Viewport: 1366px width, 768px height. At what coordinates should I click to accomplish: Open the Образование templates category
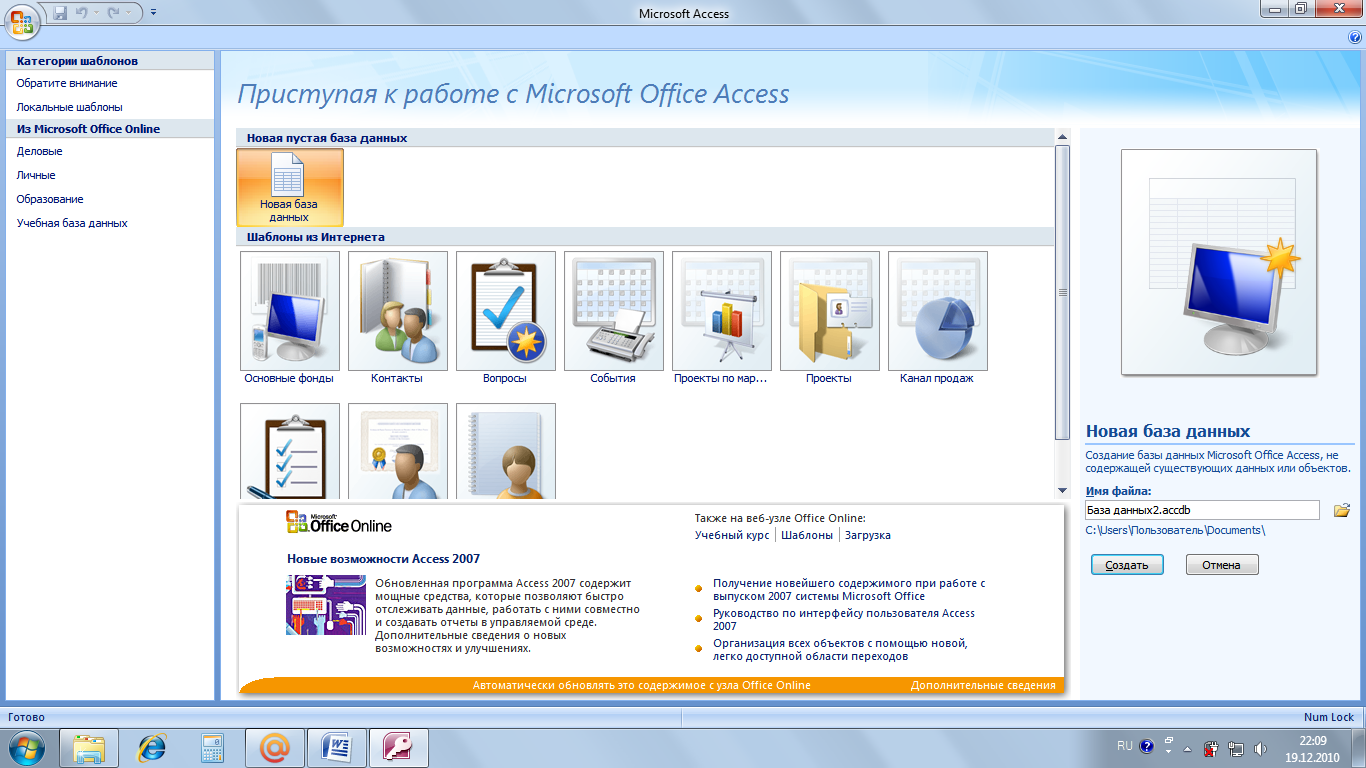[x=50, y=199]
